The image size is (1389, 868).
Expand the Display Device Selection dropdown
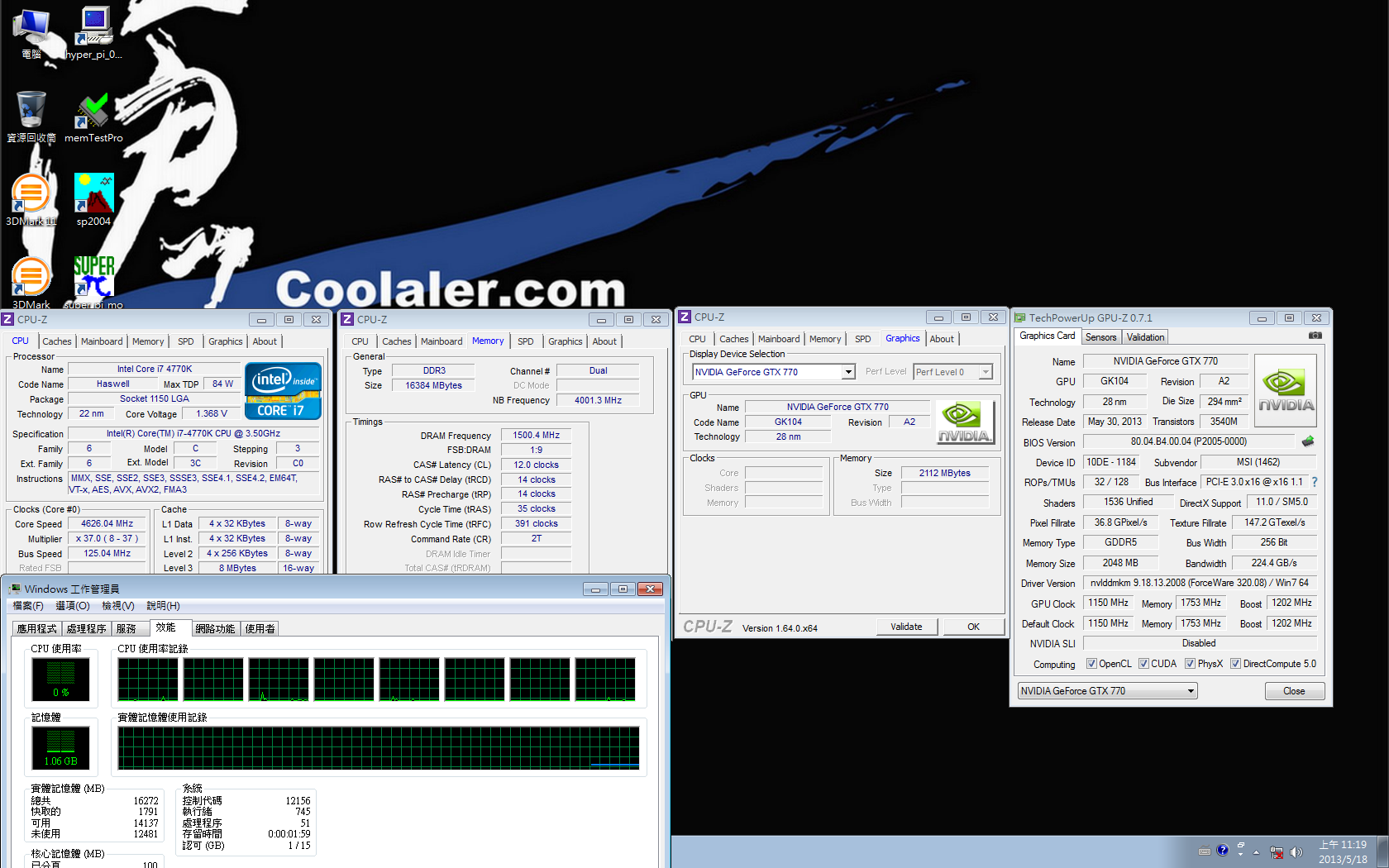coord(848,372)
